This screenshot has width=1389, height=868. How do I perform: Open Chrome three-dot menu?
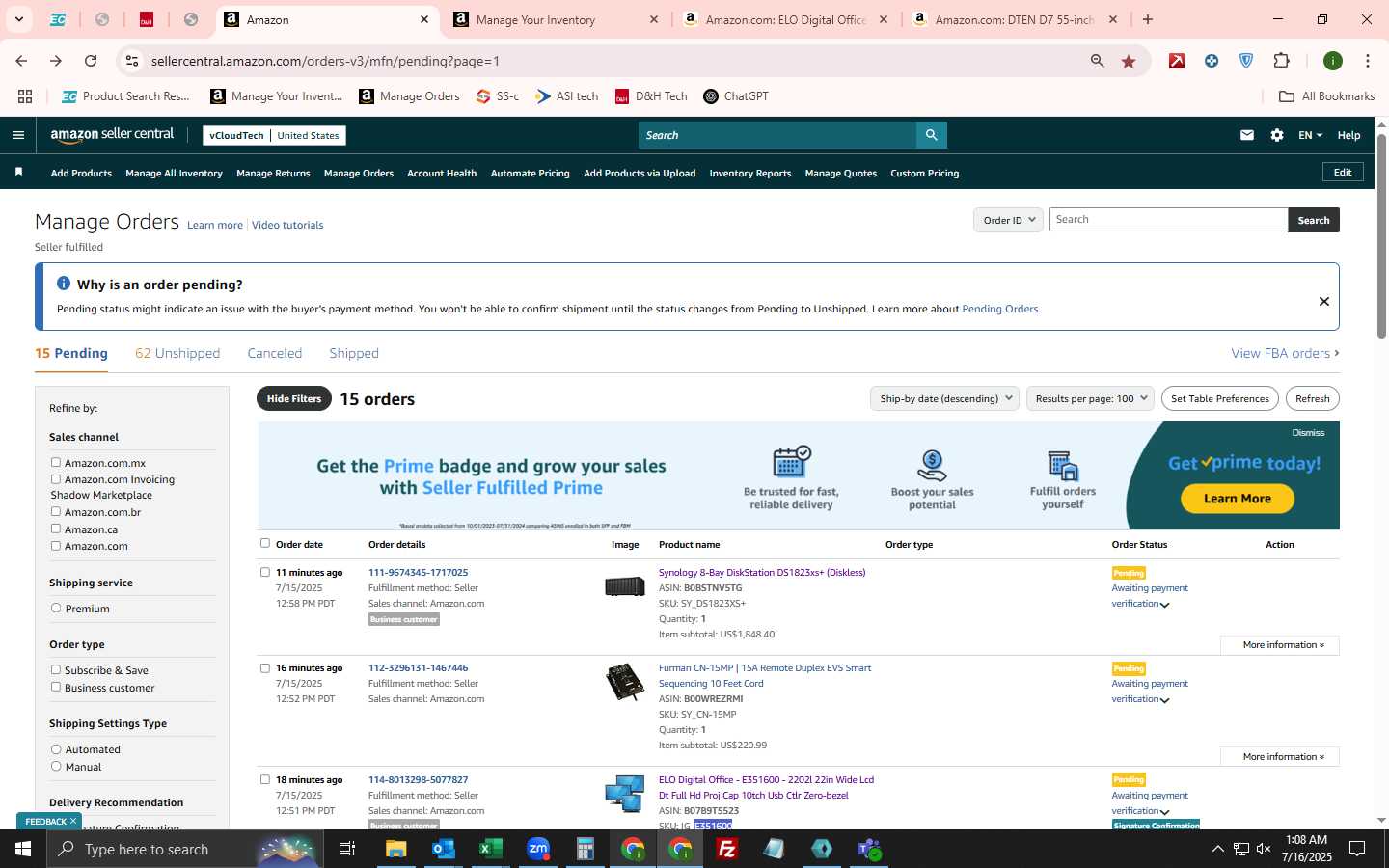tap(1368, 61)
